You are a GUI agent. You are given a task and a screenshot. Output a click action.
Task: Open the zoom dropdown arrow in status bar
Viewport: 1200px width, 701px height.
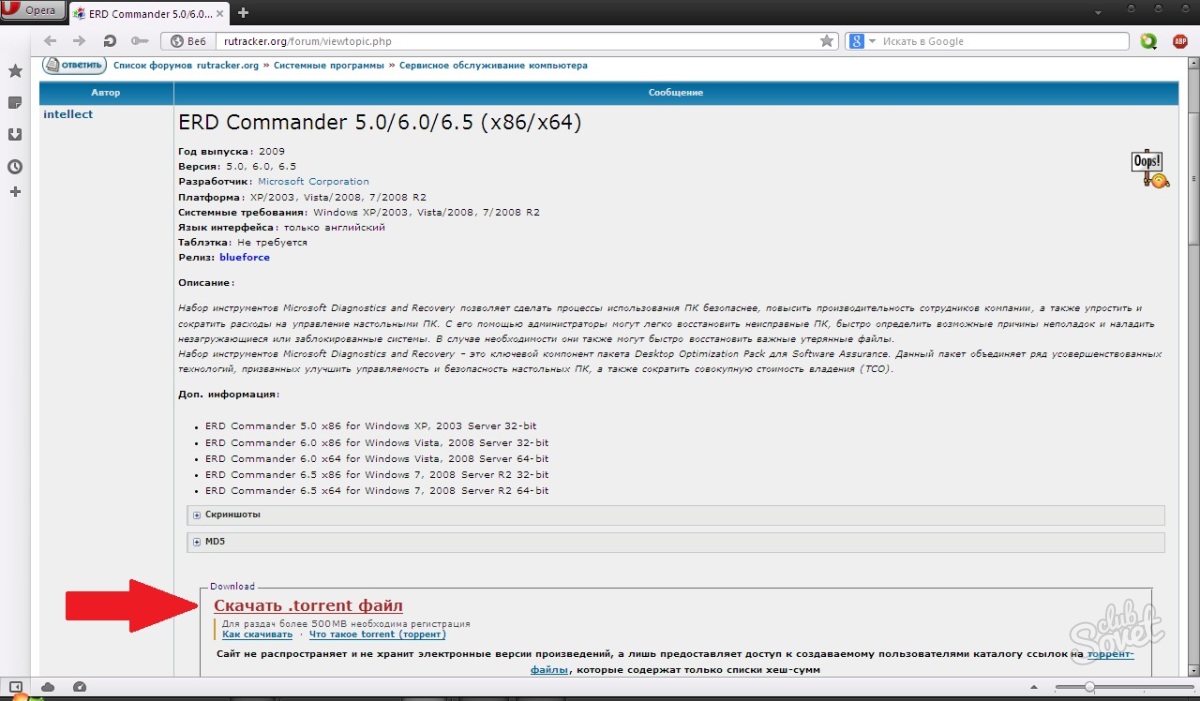click(x=1036, y=687)
